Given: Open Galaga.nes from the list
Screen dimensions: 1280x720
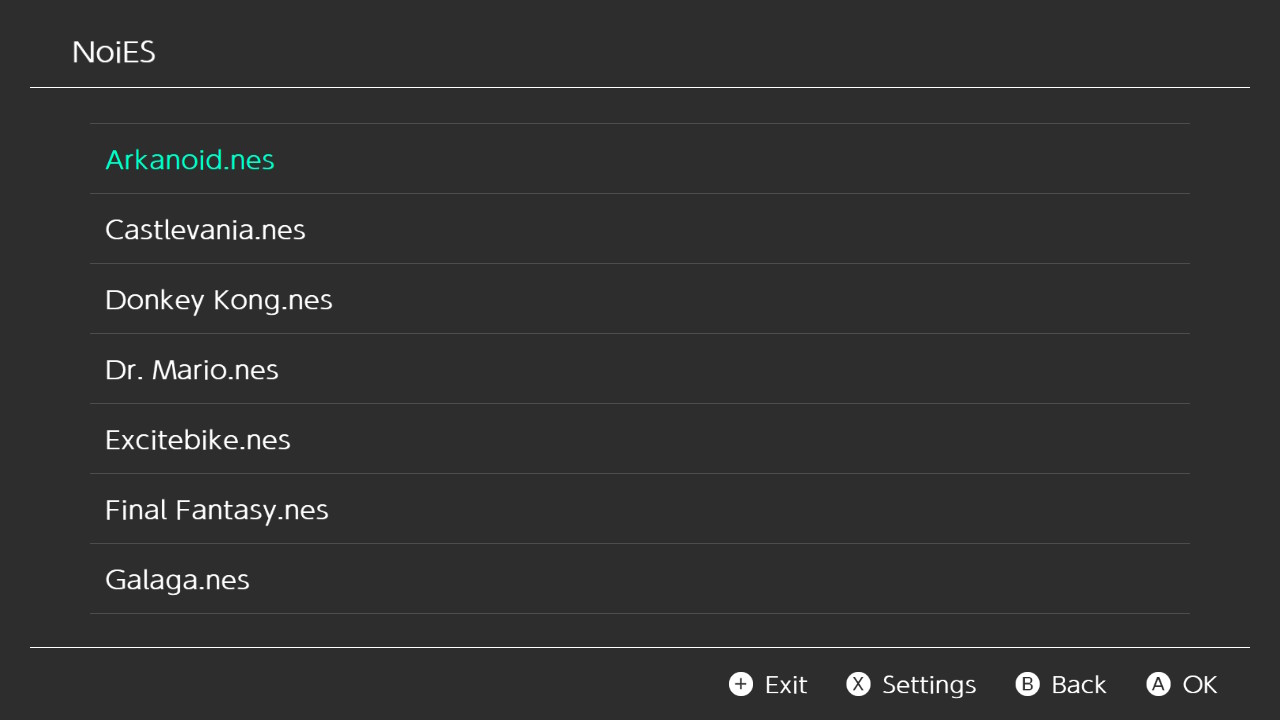Looking at the screenshot, I should coord(177,580).
